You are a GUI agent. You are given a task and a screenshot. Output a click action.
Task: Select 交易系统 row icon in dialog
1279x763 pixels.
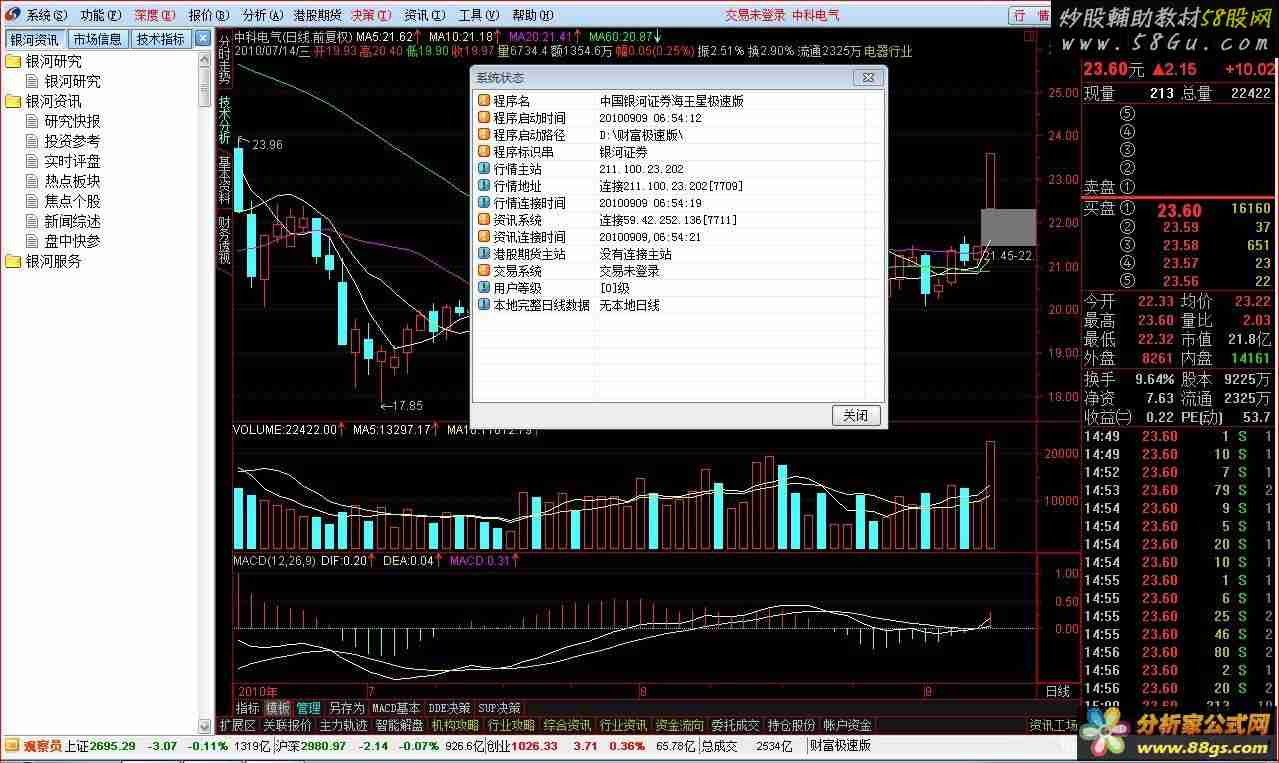(x=484, y=271)
